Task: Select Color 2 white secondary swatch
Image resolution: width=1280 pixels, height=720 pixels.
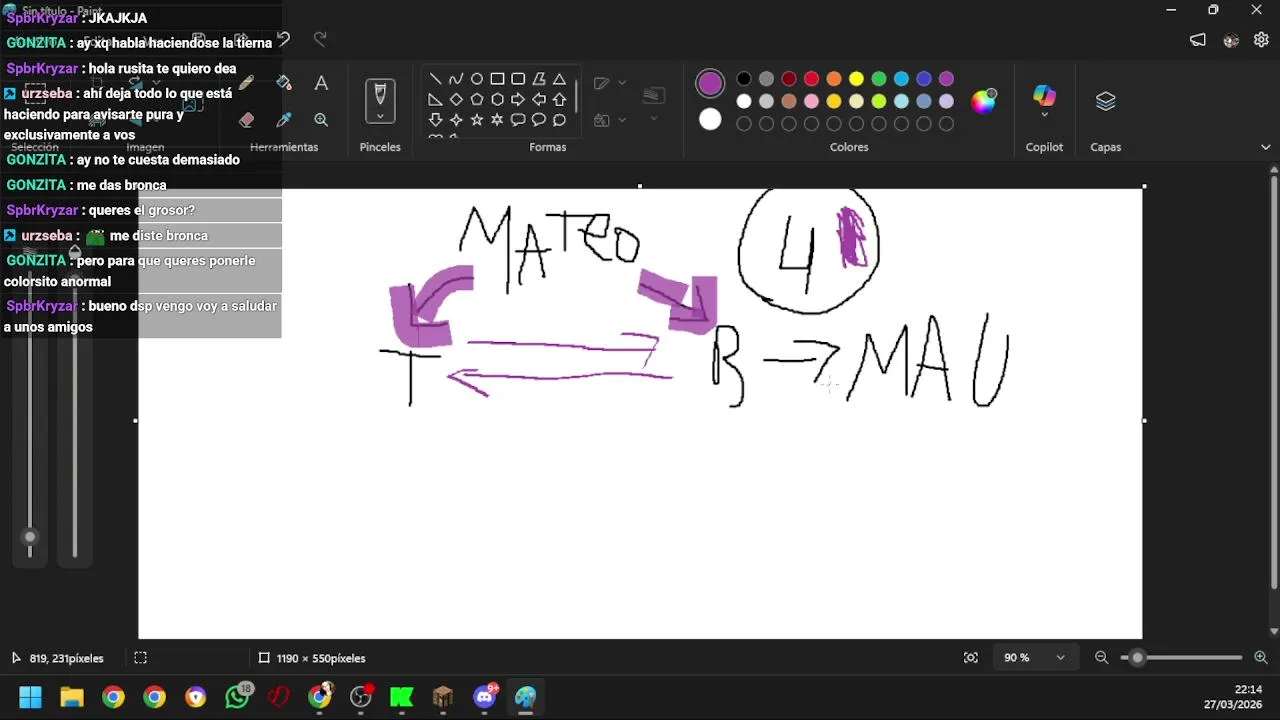Action: (x=710, y=120)
